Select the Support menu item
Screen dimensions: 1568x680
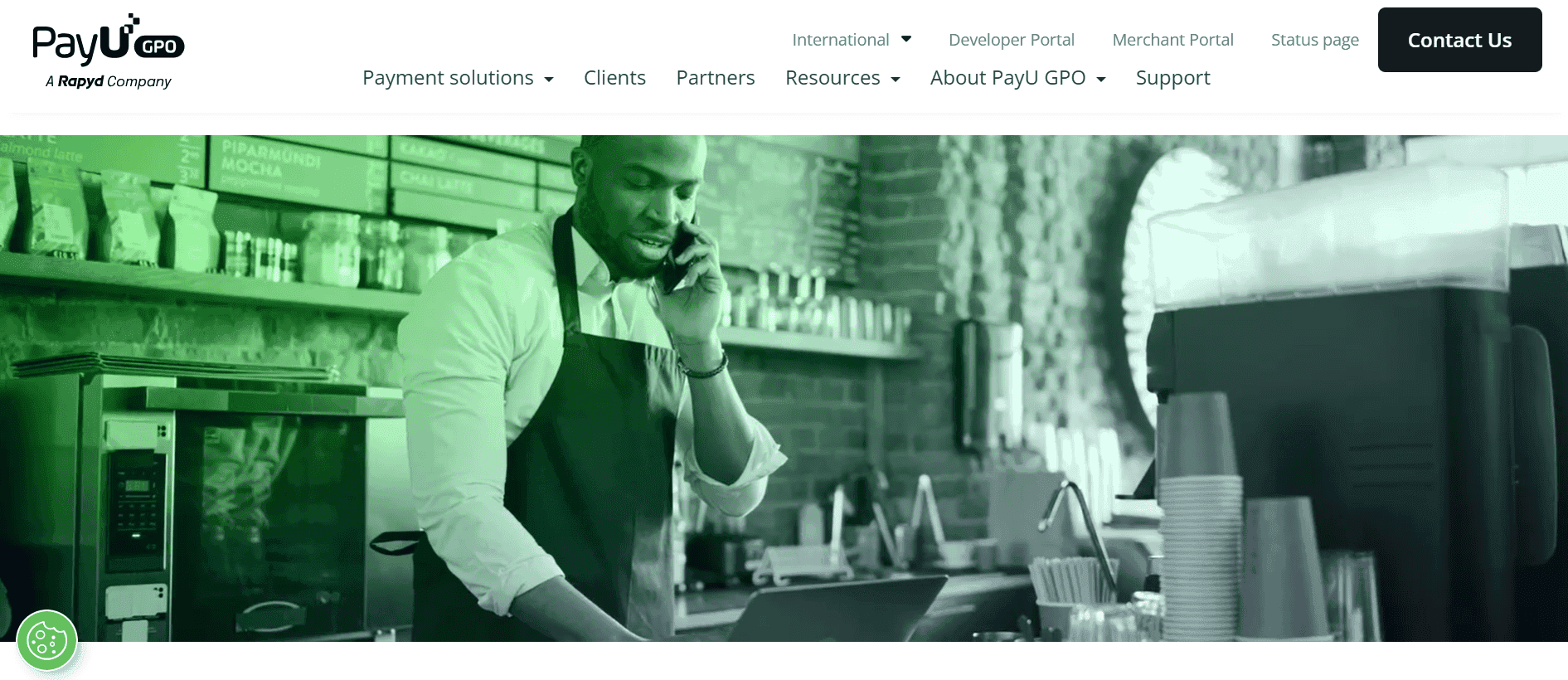click(1172, 79)
